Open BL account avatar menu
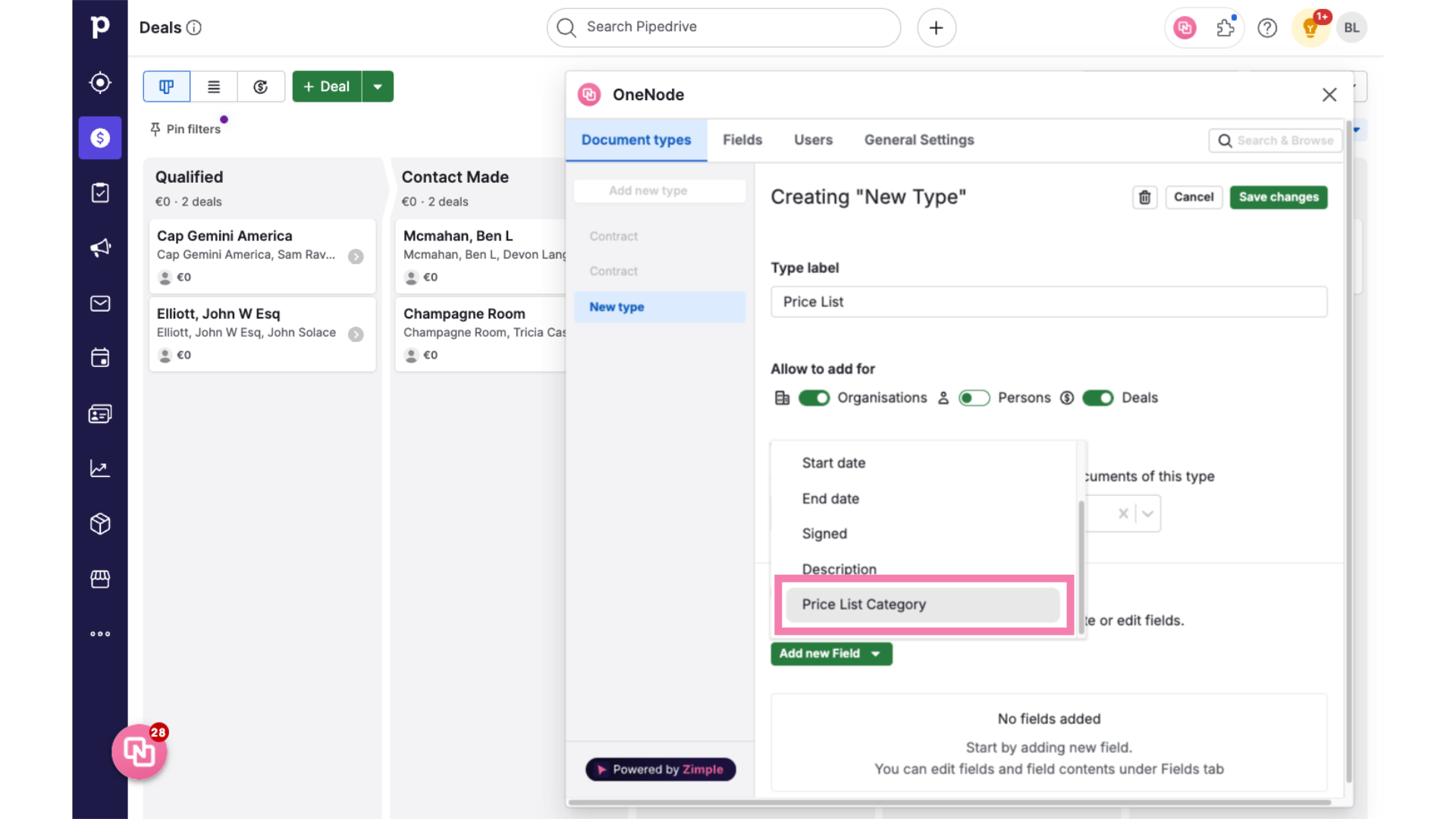This screenshot has height=819, width=1456. [1351, 28]
